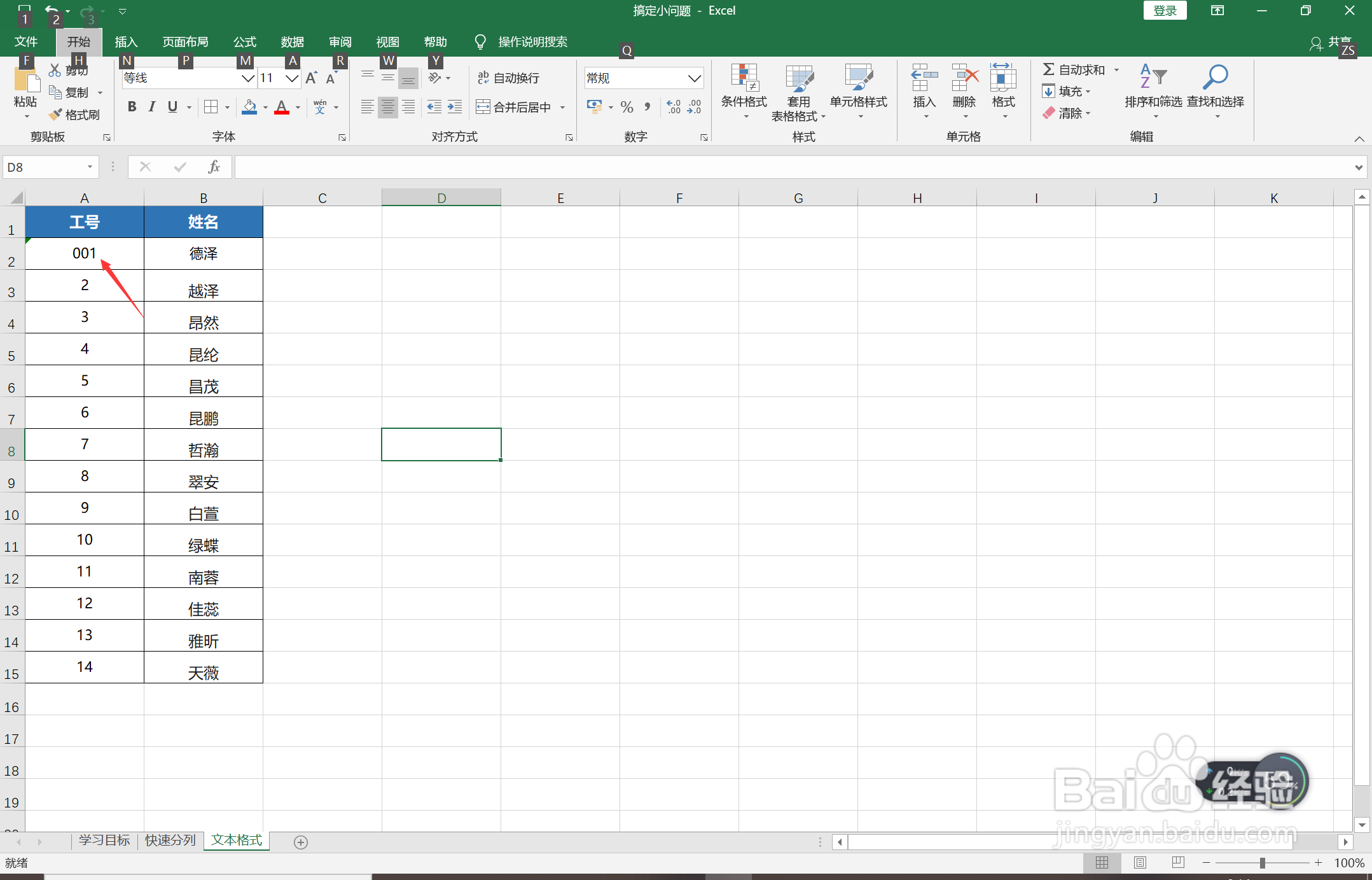Viewport: 1372px width, 880px height.
Task: Decrease indent
Action: click(x=434, y=107)
